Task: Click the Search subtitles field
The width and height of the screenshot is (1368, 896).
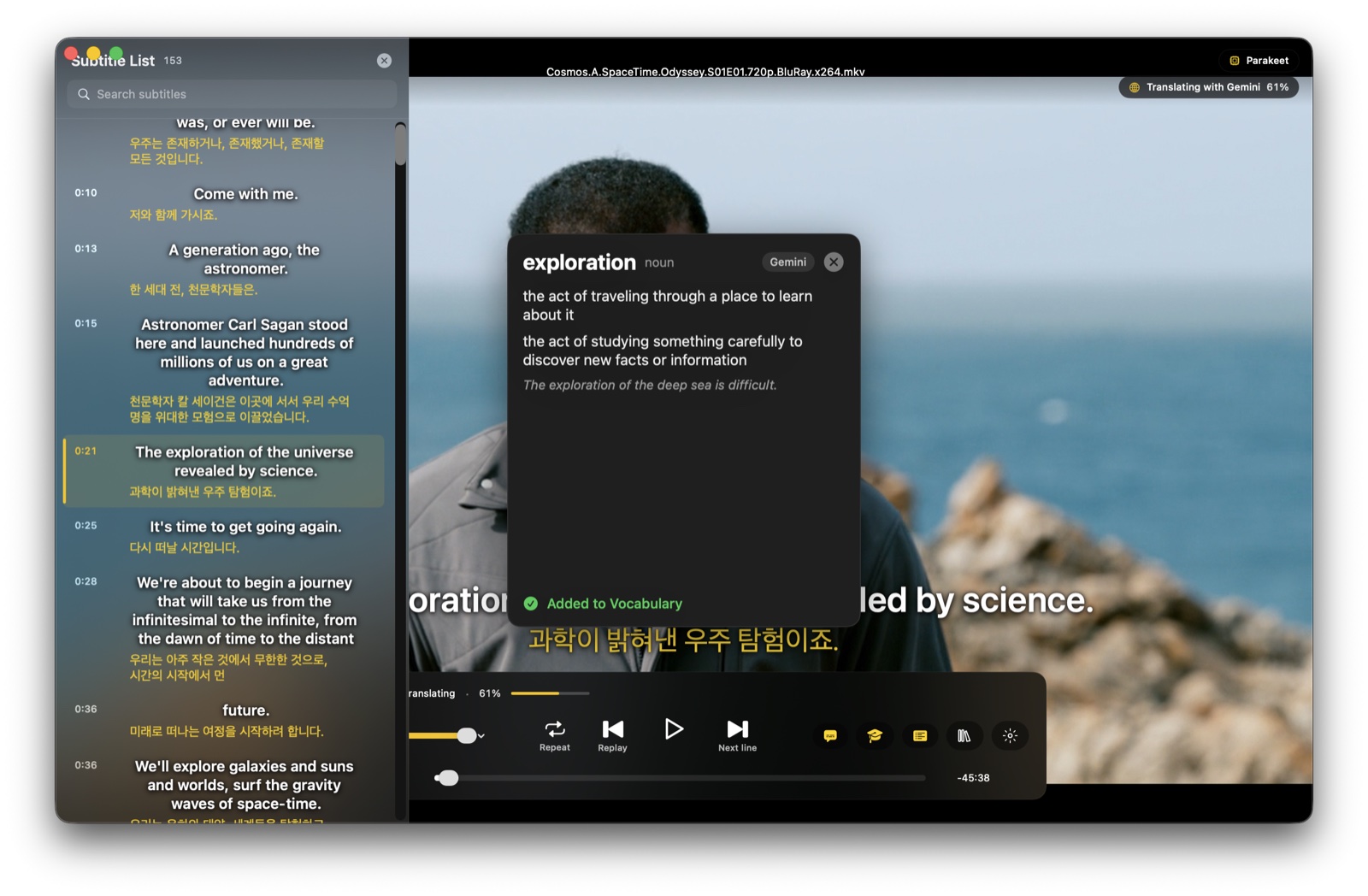Action: point(232,94)
